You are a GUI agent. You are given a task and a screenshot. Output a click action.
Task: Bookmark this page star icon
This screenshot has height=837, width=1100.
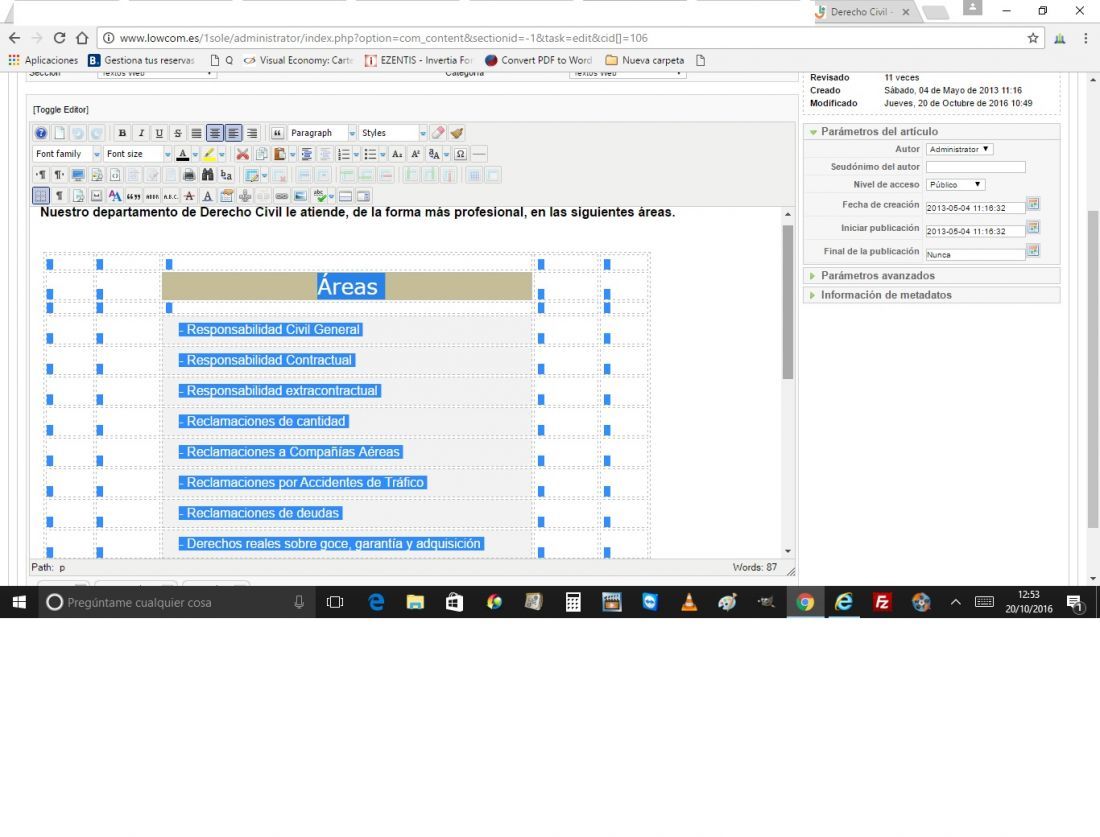pyautogui.click(x=1033, y=38)
